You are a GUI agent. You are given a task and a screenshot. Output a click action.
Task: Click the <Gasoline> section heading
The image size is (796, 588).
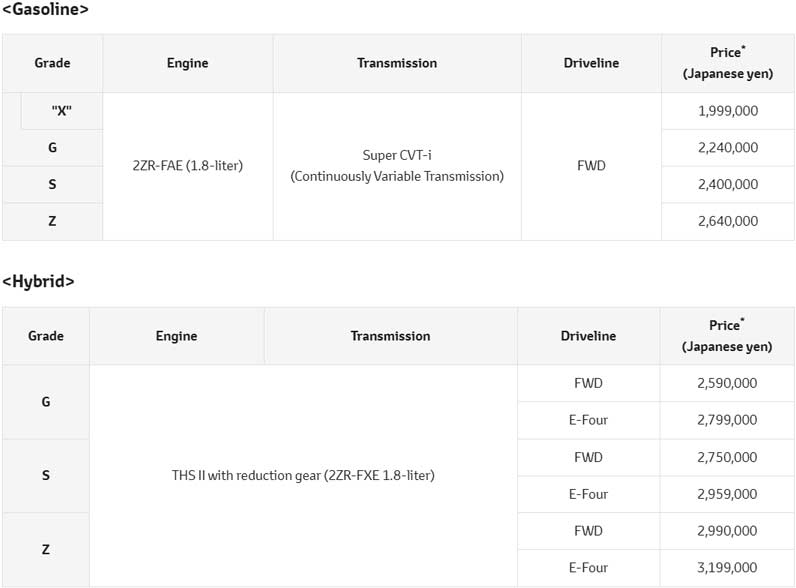point(46,10)
